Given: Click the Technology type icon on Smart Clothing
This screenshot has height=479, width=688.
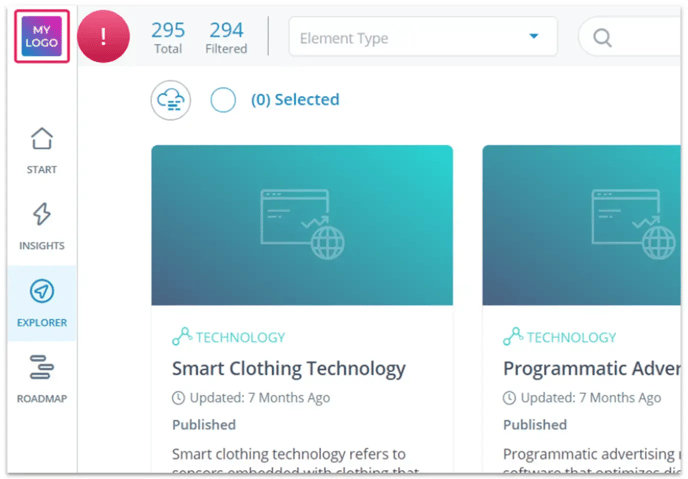Looking at the screenshot, I should point(181,337).
